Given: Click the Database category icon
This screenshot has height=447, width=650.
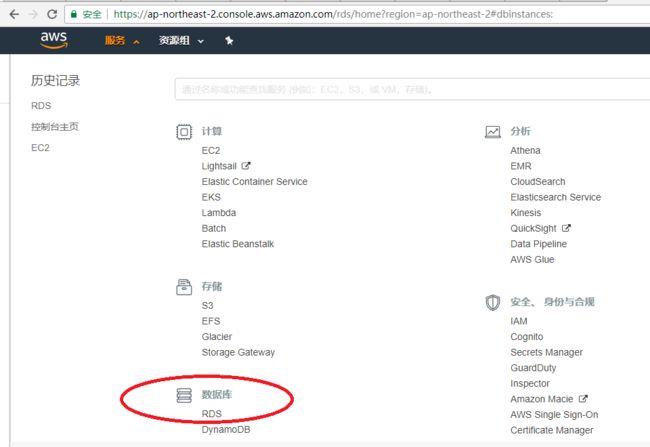Looking at the screenshot, I should (184, 395).
